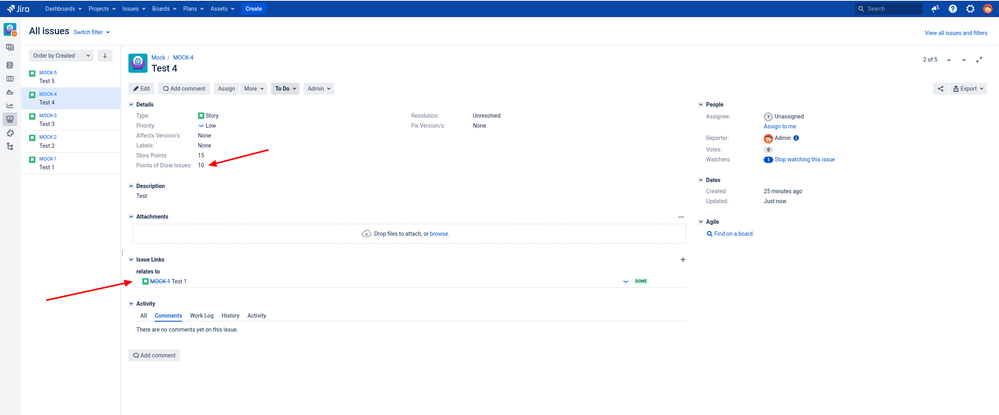The width and height of the screenshot is (999, 415).
Task: Click Stop watching this issue link
Action: pyautogui.click(x=804, y=159)
